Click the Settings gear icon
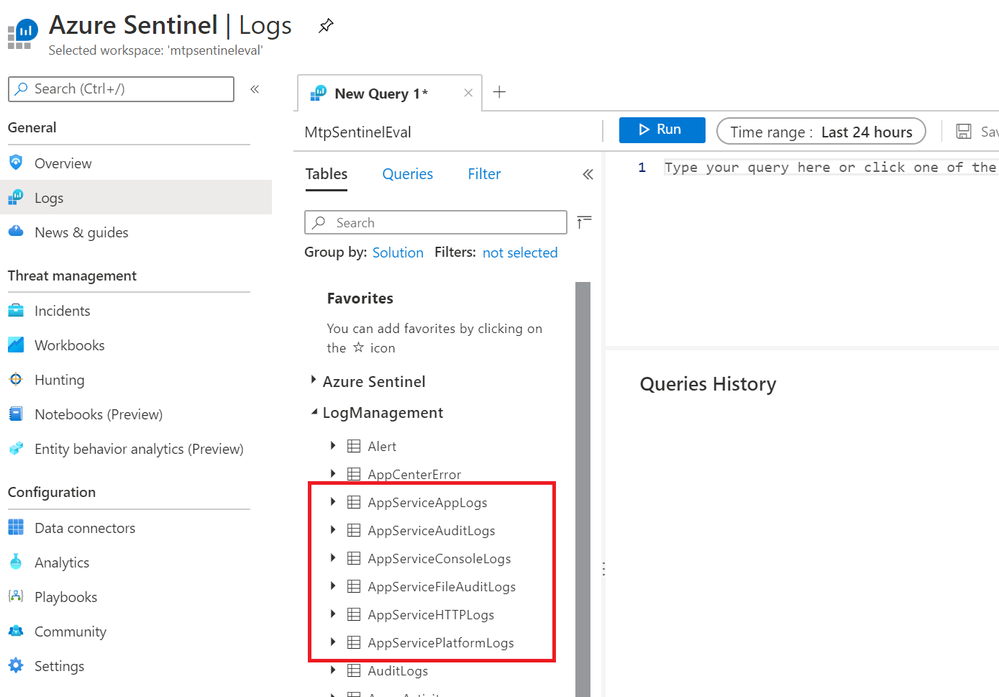This screenshot has width=999, height=697. (16, 666)
